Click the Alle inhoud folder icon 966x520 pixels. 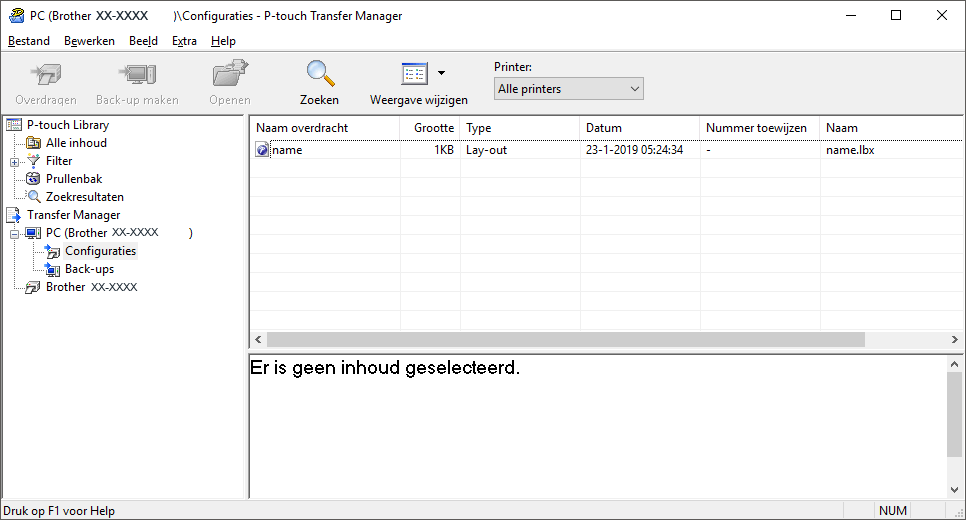tap(33, 143)
